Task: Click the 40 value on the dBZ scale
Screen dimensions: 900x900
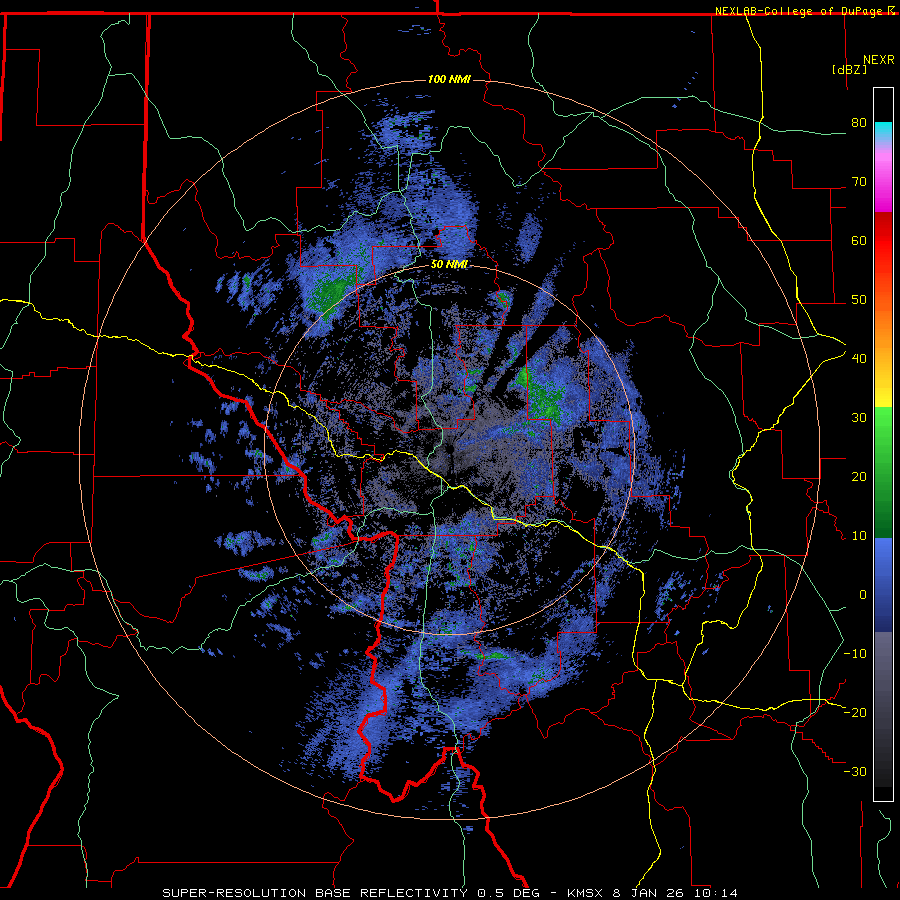Action: tap(859, 359)
